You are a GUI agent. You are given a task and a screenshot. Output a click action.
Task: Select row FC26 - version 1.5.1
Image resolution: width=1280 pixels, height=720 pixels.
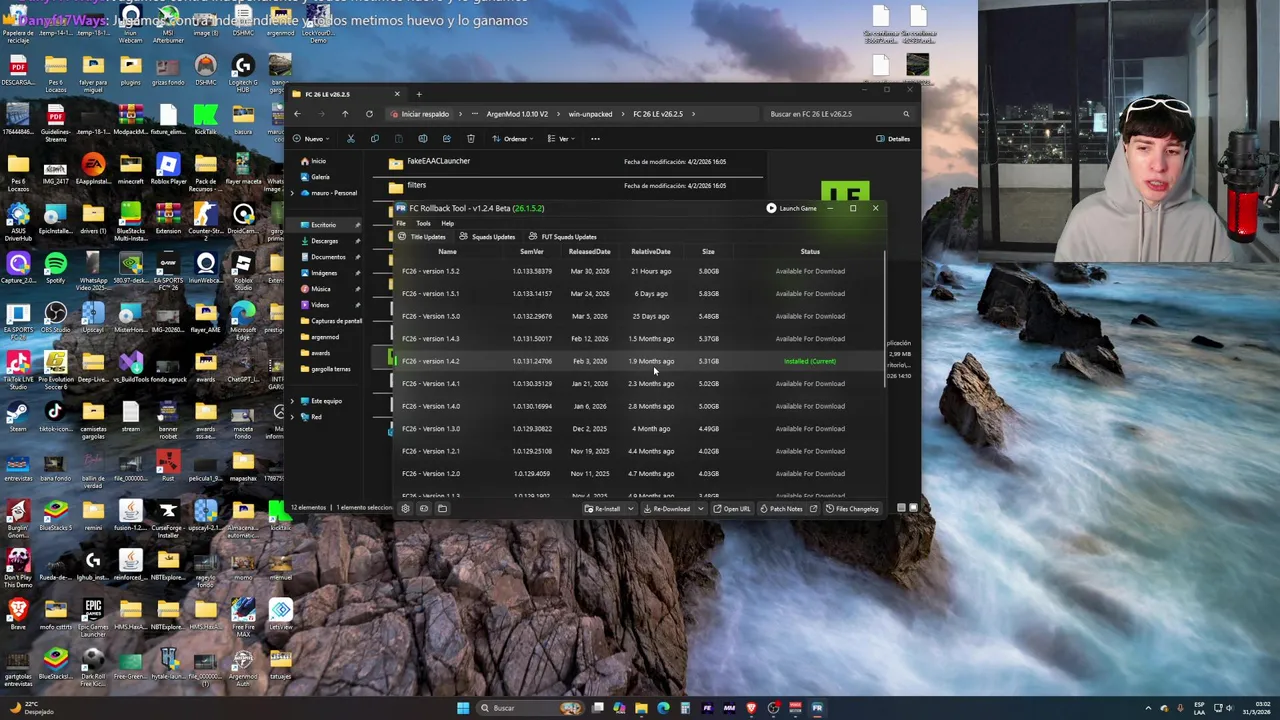coord(640,294)
